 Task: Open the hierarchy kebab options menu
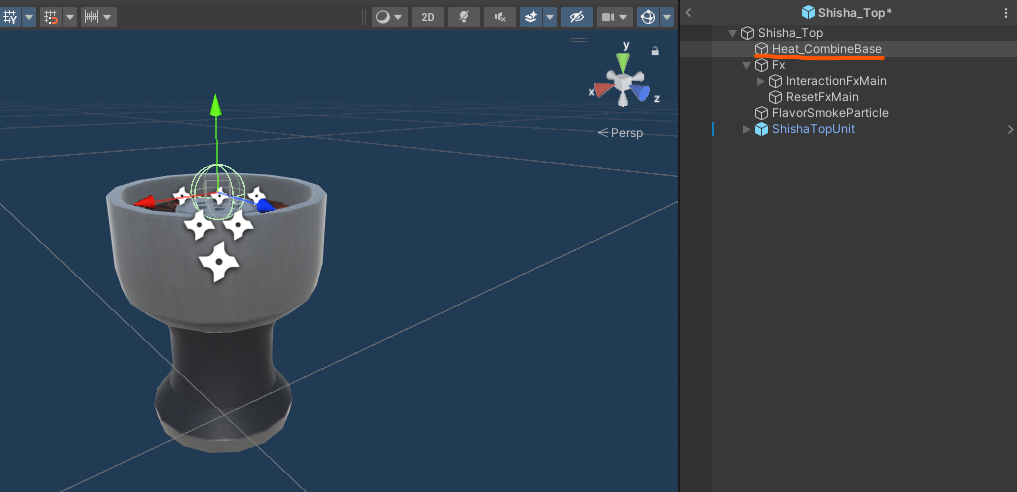[1006, 12]
